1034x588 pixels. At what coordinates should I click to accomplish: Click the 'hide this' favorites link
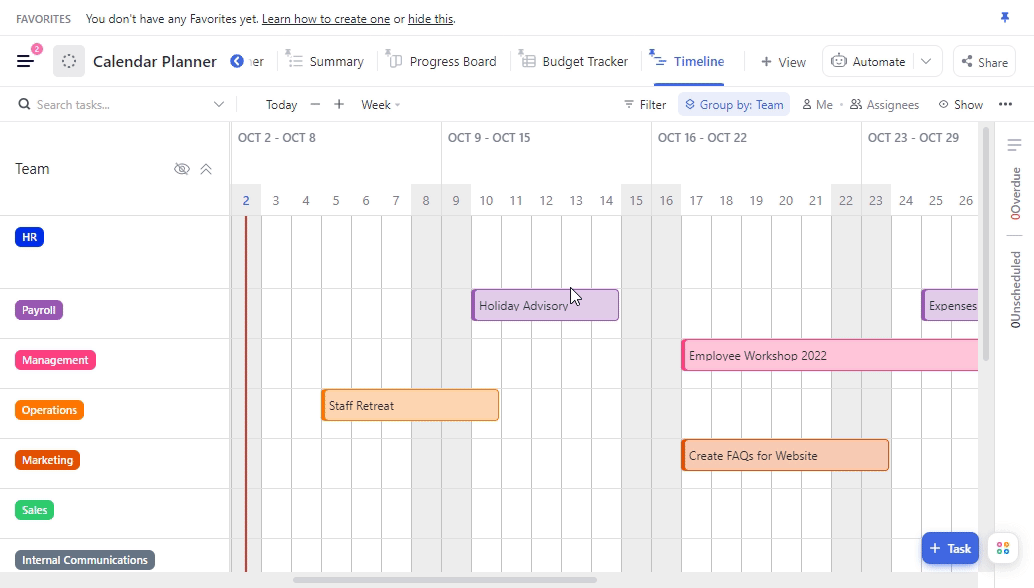tap(430, 19)
